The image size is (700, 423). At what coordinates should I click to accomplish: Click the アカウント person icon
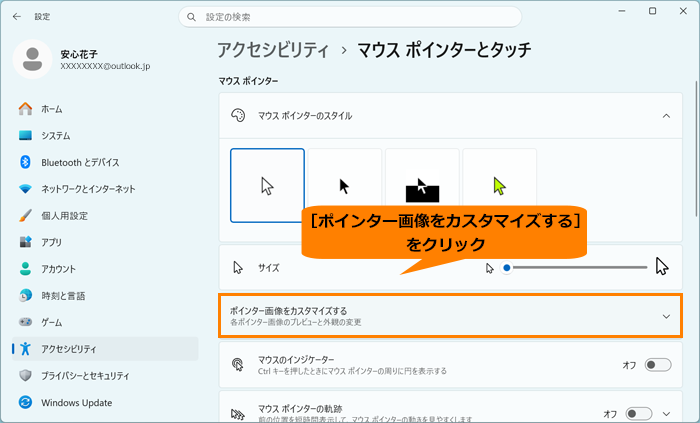point(25,269)
